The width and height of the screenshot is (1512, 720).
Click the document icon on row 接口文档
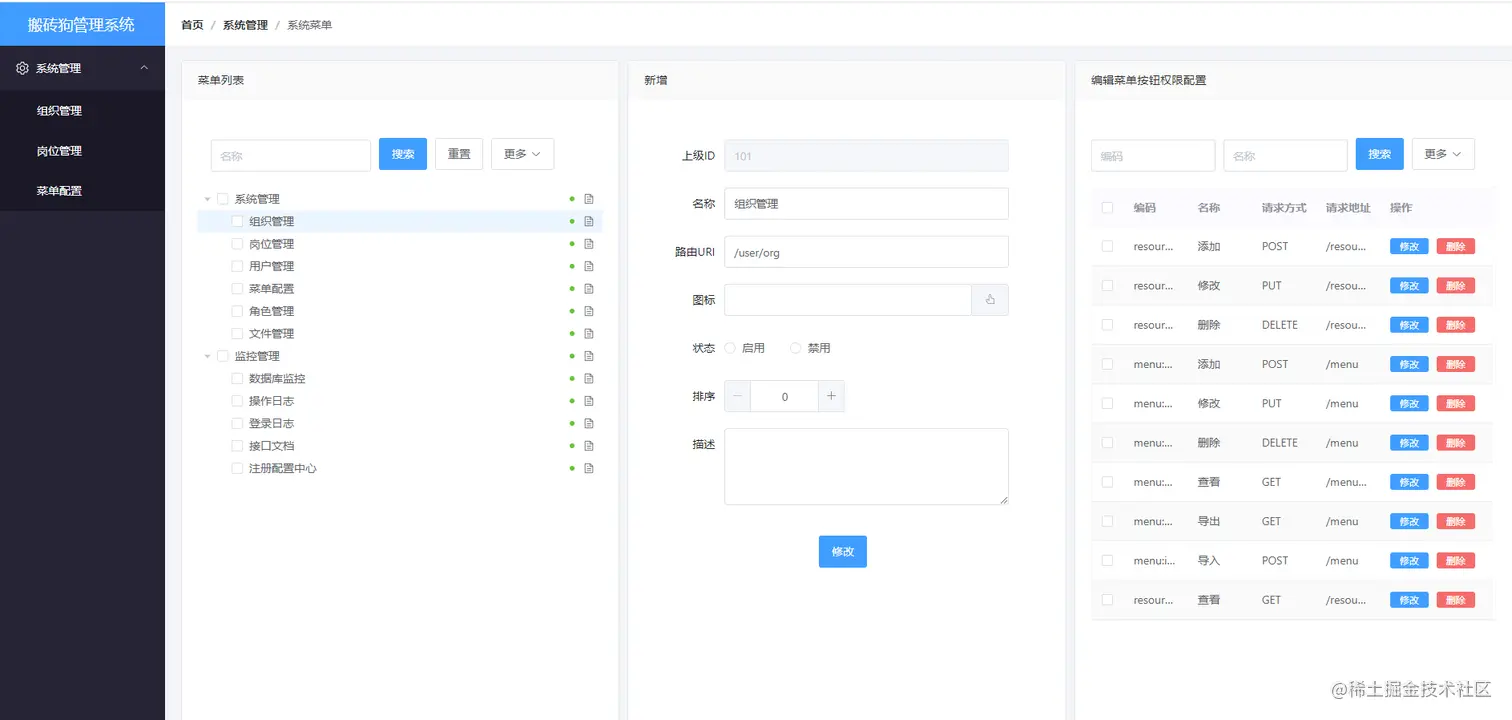click(589, 446)
